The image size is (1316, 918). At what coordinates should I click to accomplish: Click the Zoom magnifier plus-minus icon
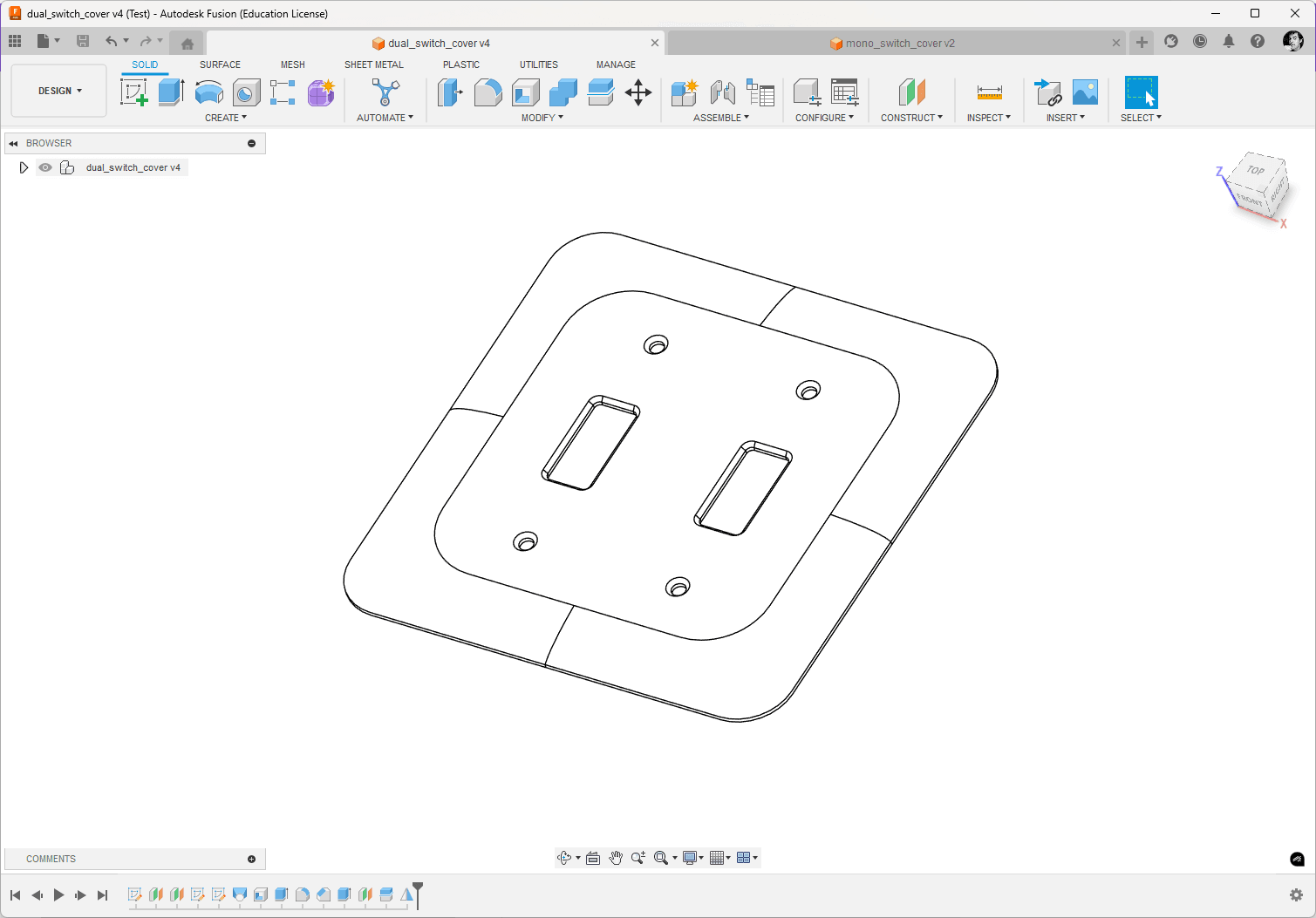(638, 858)
